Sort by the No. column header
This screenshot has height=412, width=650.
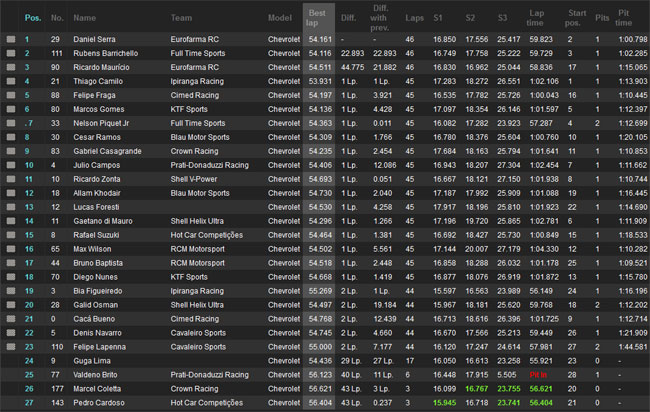(57, 18)
